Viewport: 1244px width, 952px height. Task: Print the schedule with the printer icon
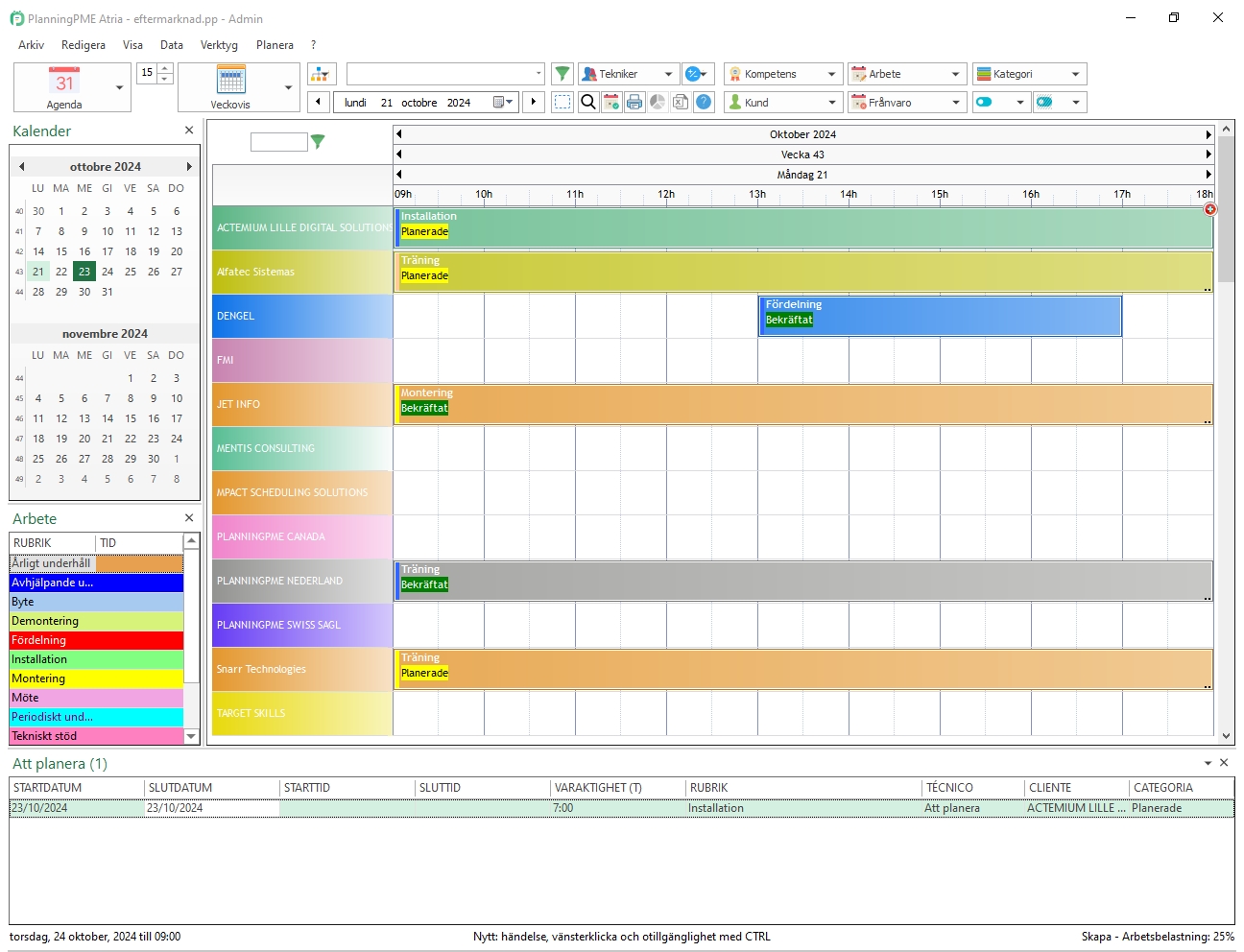point(634,102)
